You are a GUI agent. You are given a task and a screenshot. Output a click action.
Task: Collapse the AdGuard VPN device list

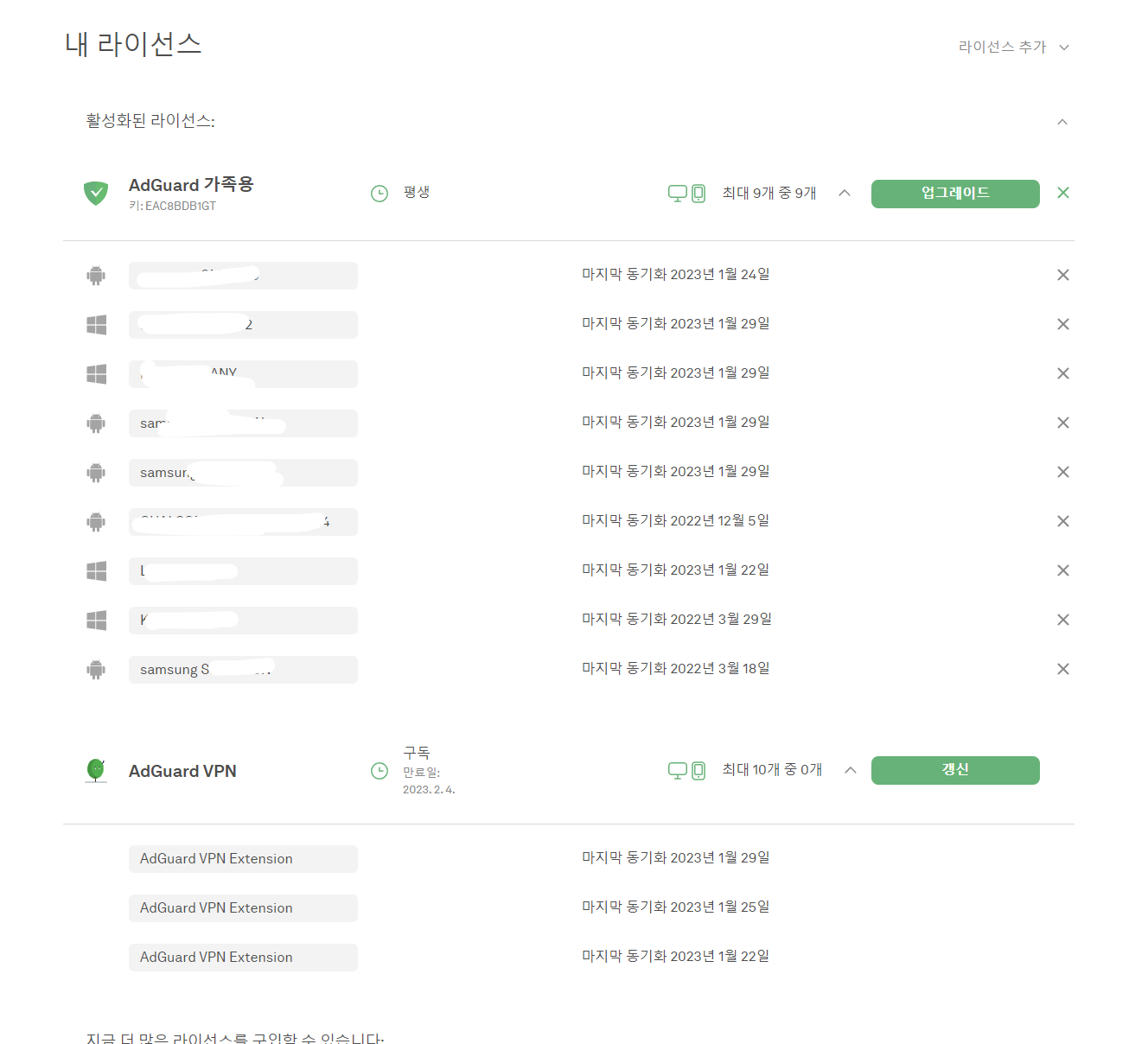pos(851,770)
